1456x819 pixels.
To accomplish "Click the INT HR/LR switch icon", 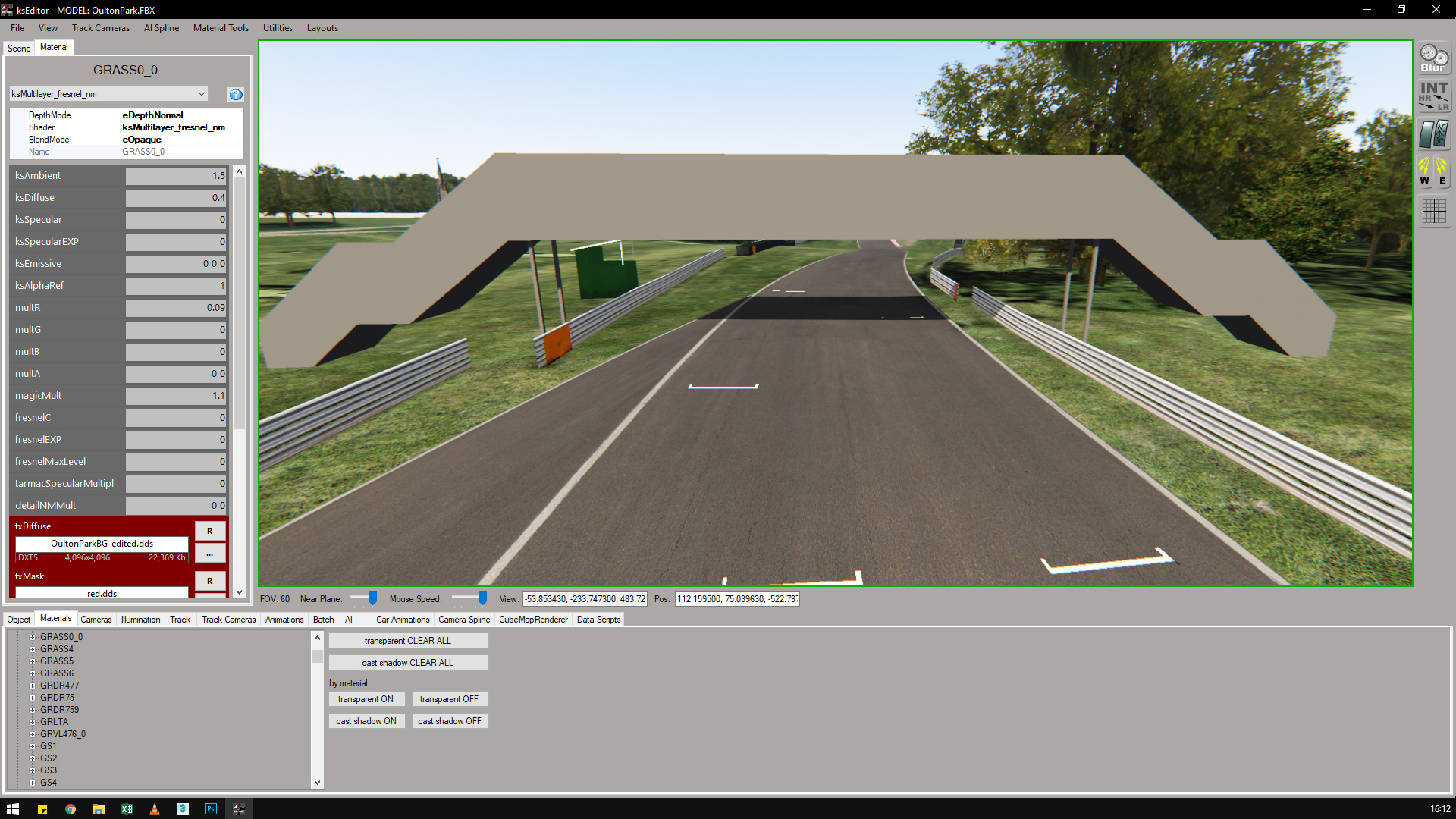I will [x=1433, y=96].
